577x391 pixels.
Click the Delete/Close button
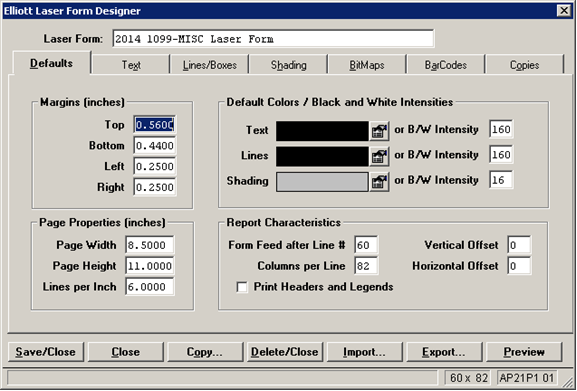pos(285,352)
